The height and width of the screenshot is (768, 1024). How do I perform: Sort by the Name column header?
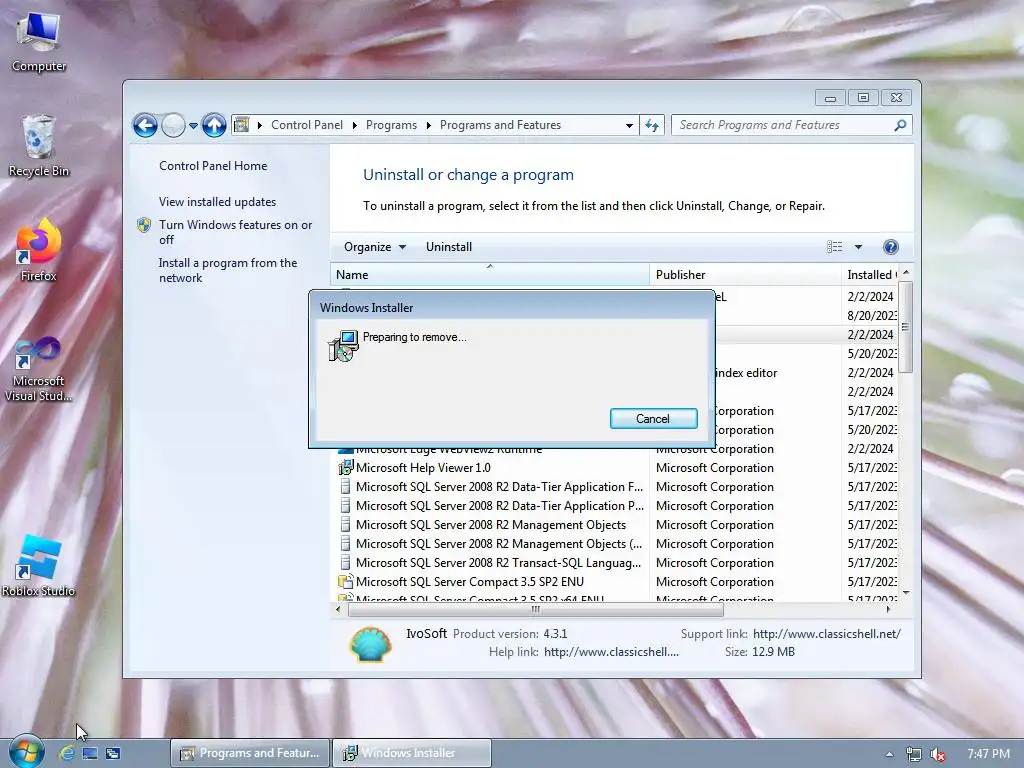point(490,275)
